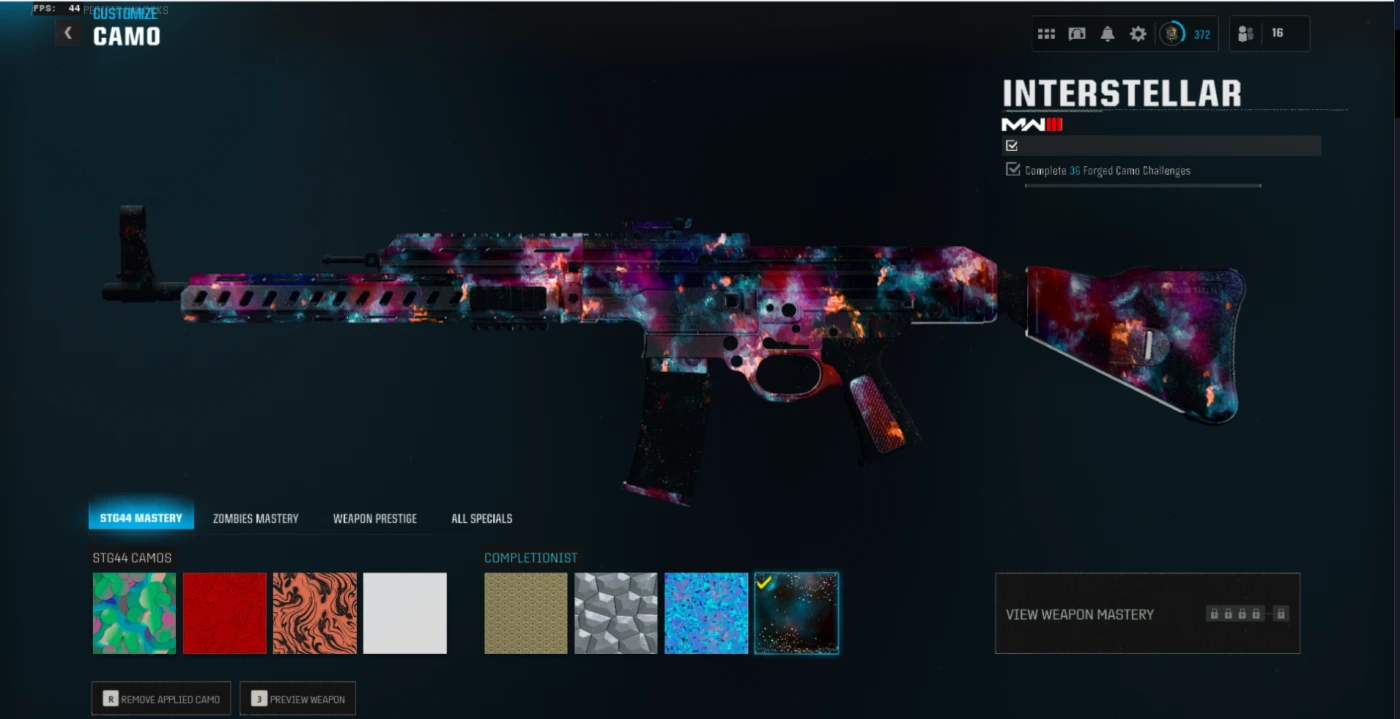Viewport: 1400px width, 719px height.
Task: Click the checkbox on the blank challenge row
Action: (x=1012, y=146)
